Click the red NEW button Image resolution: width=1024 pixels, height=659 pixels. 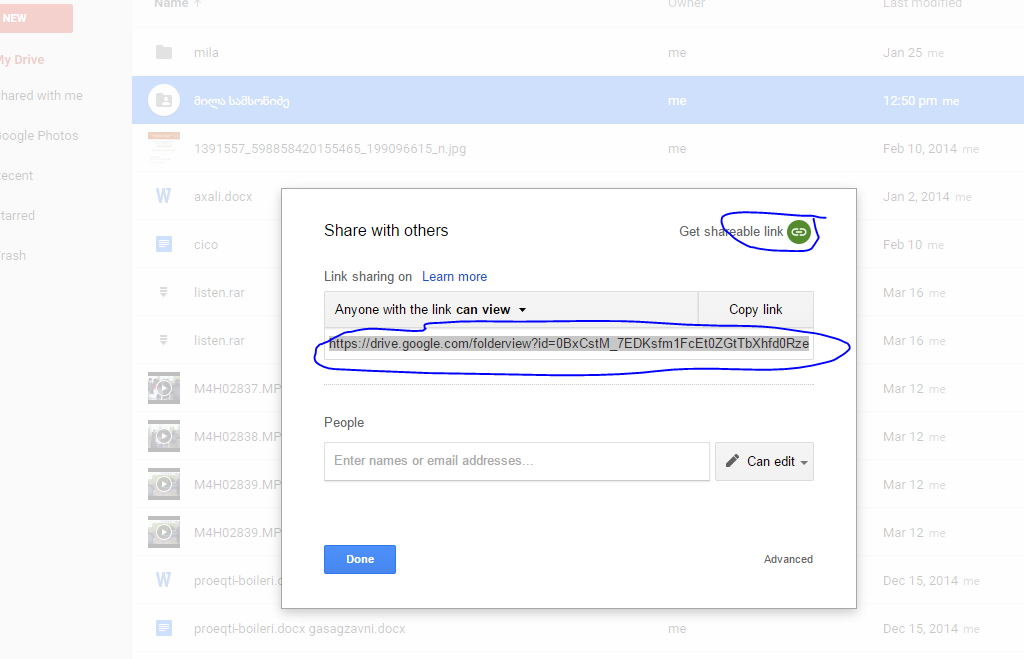(36, 18)
